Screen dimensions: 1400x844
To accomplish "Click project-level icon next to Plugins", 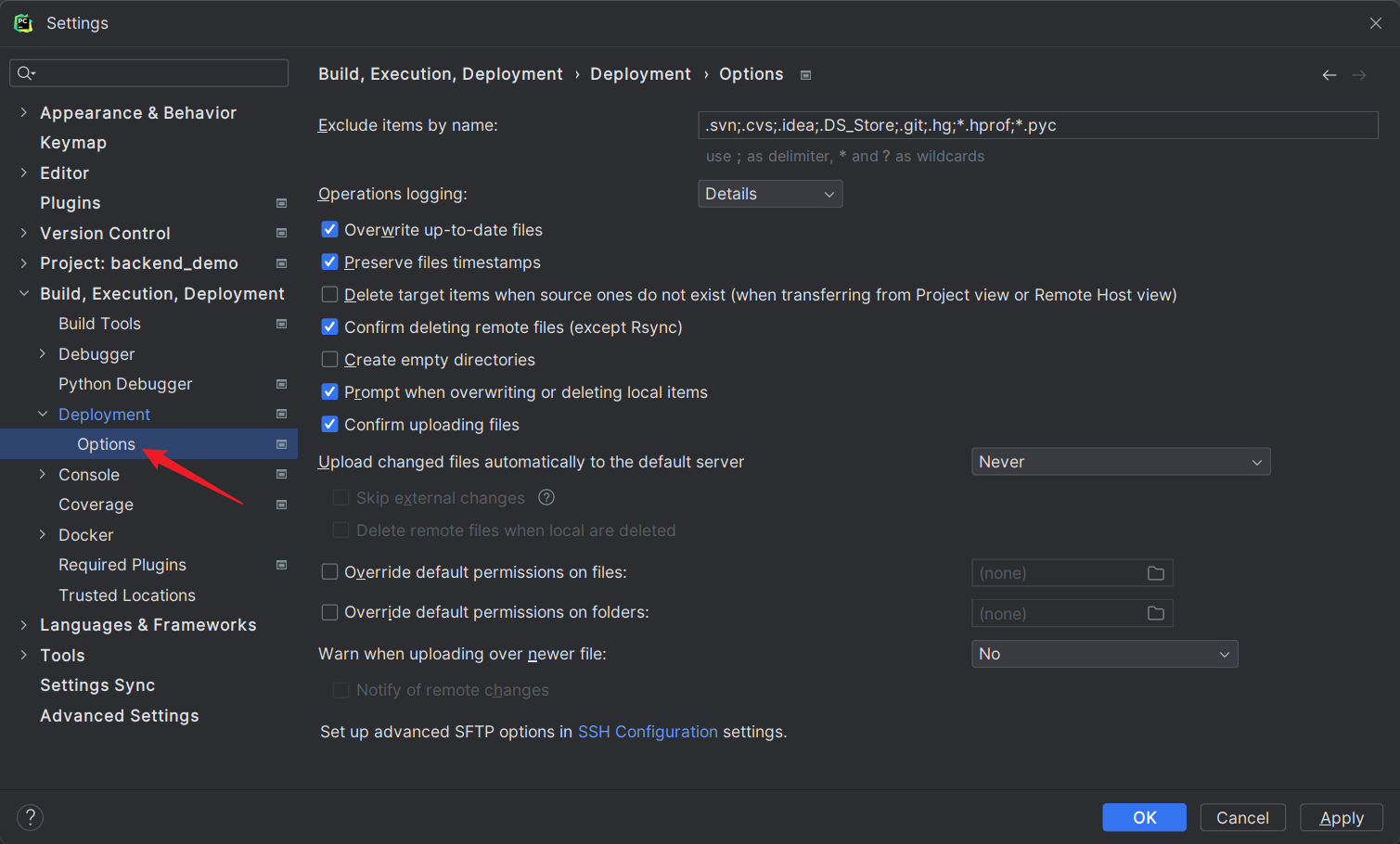I will coord(281,203).
